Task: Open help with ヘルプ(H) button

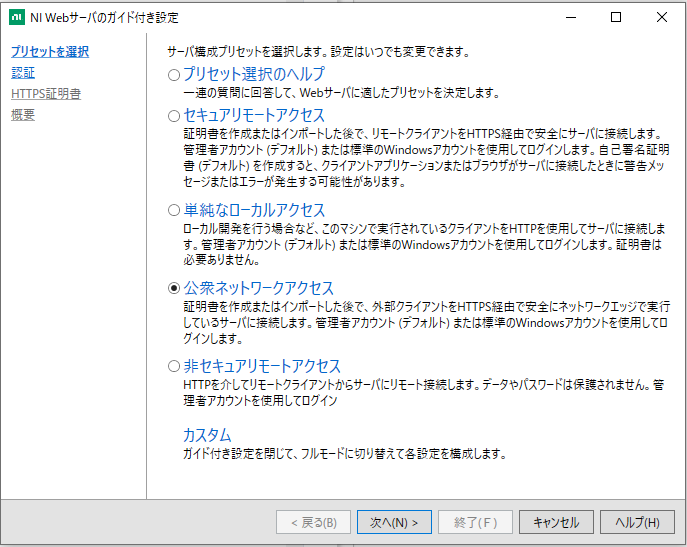Action: click(637, 522)
